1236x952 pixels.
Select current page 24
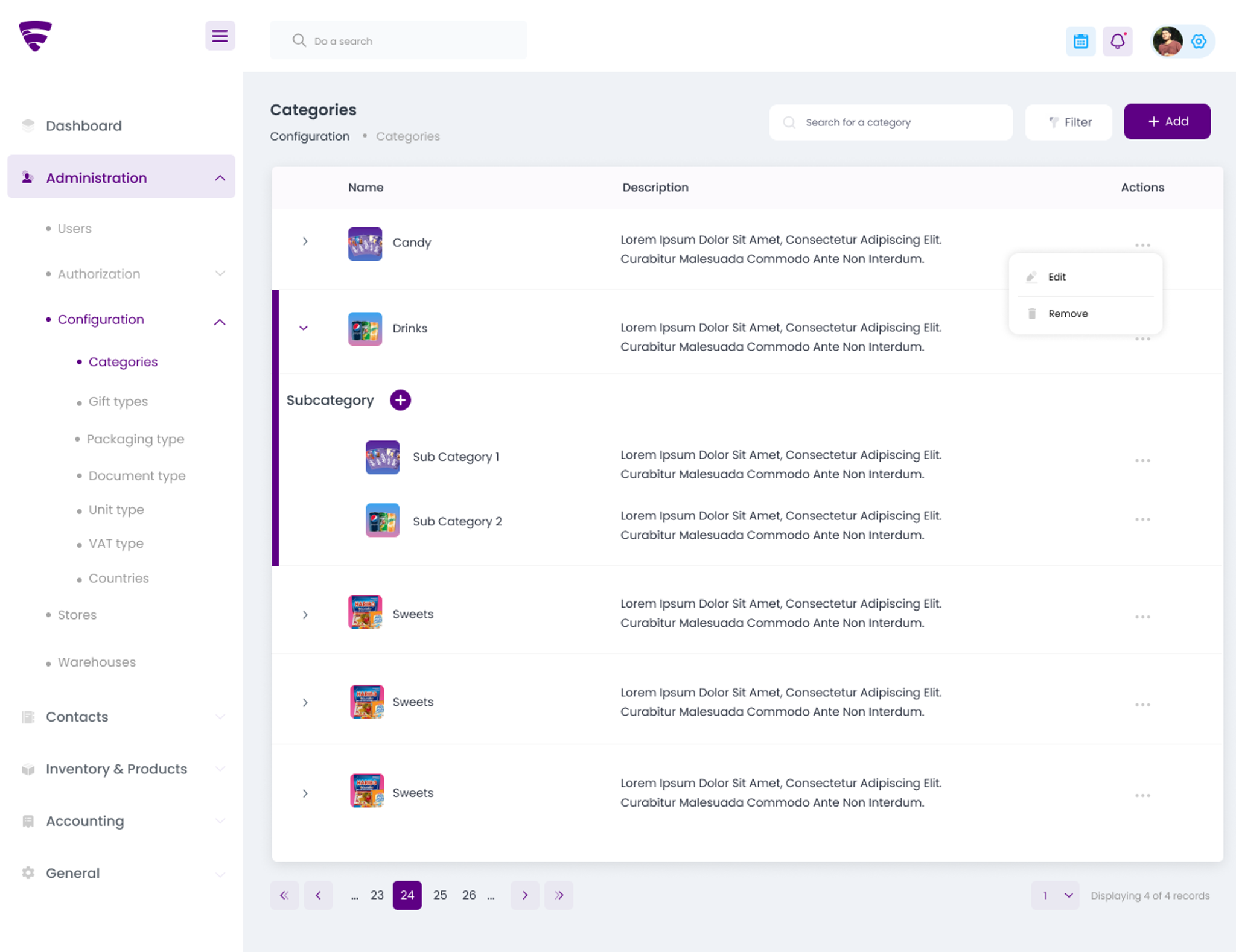tap(407, 895)
